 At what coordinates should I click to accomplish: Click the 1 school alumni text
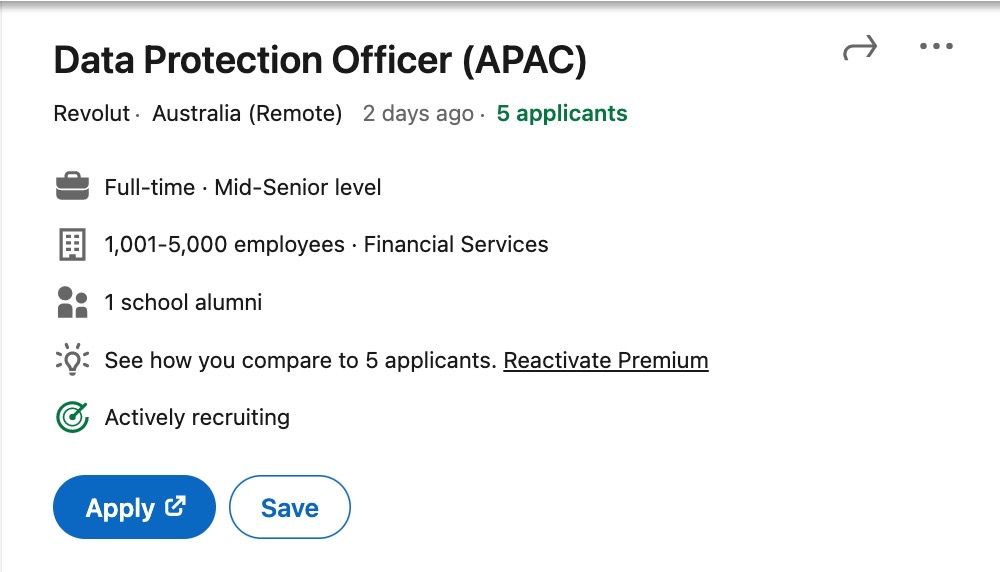pyautogui.click(x=183, y=302)
